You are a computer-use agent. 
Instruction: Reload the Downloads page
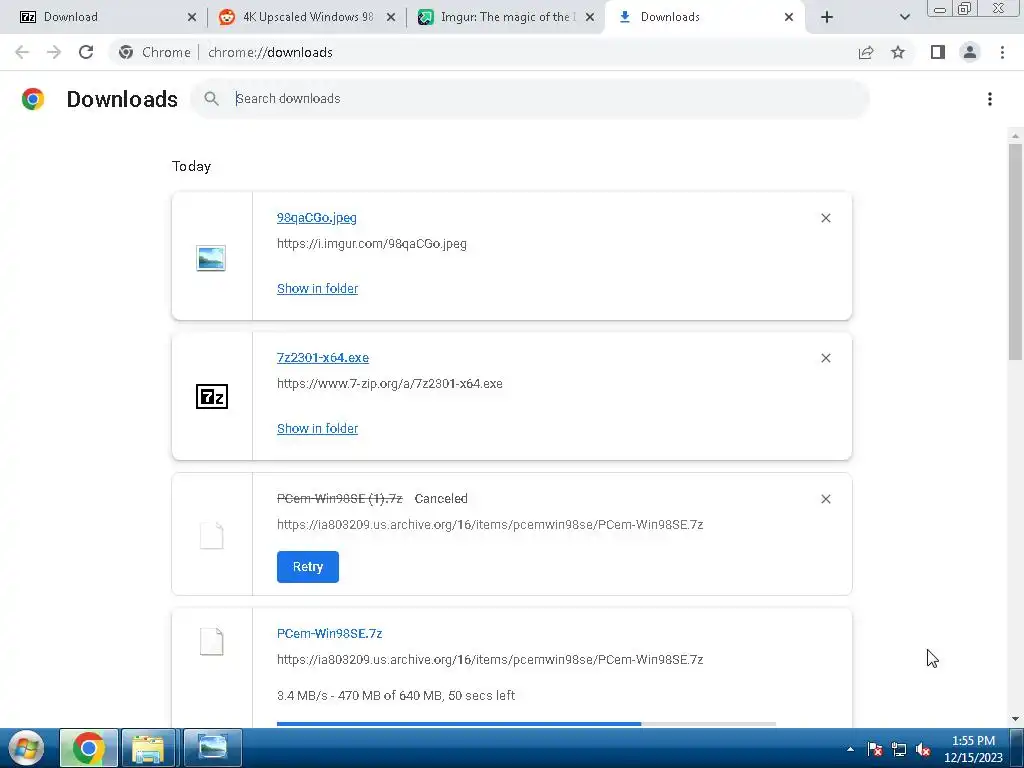86,52
